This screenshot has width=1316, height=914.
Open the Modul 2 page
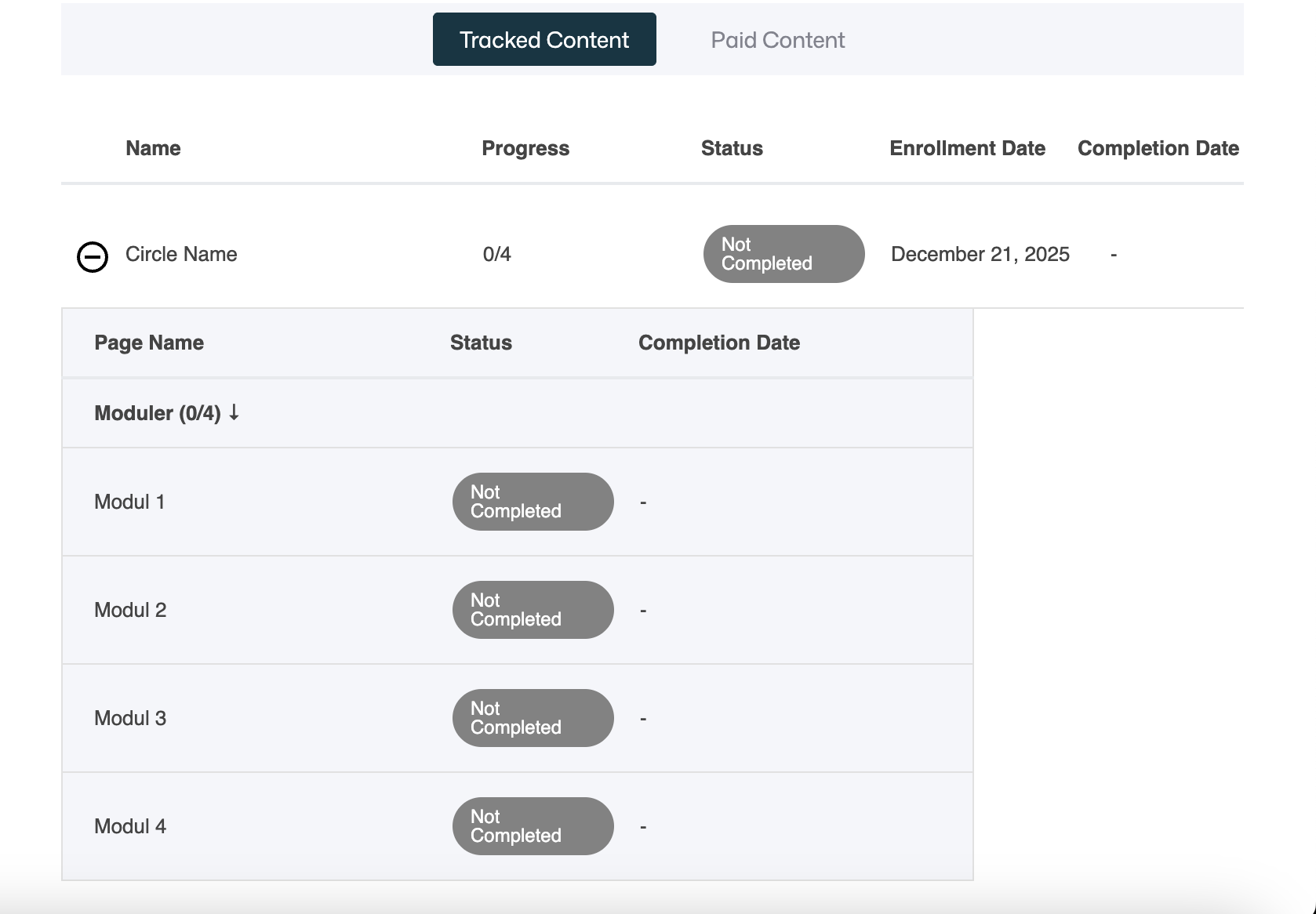(x=130, y=610)
